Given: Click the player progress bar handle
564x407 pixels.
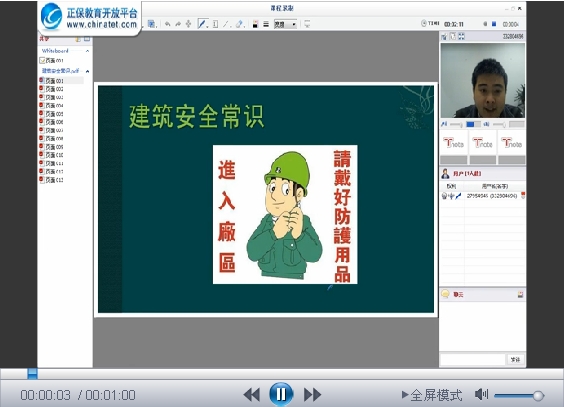Looking at the screenshot, I should click(x=32, y=374).
